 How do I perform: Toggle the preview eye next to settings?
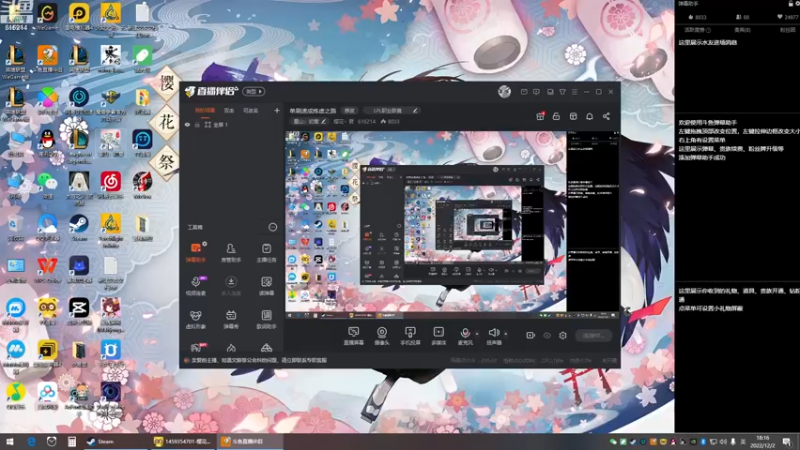[x=547, y=335]
